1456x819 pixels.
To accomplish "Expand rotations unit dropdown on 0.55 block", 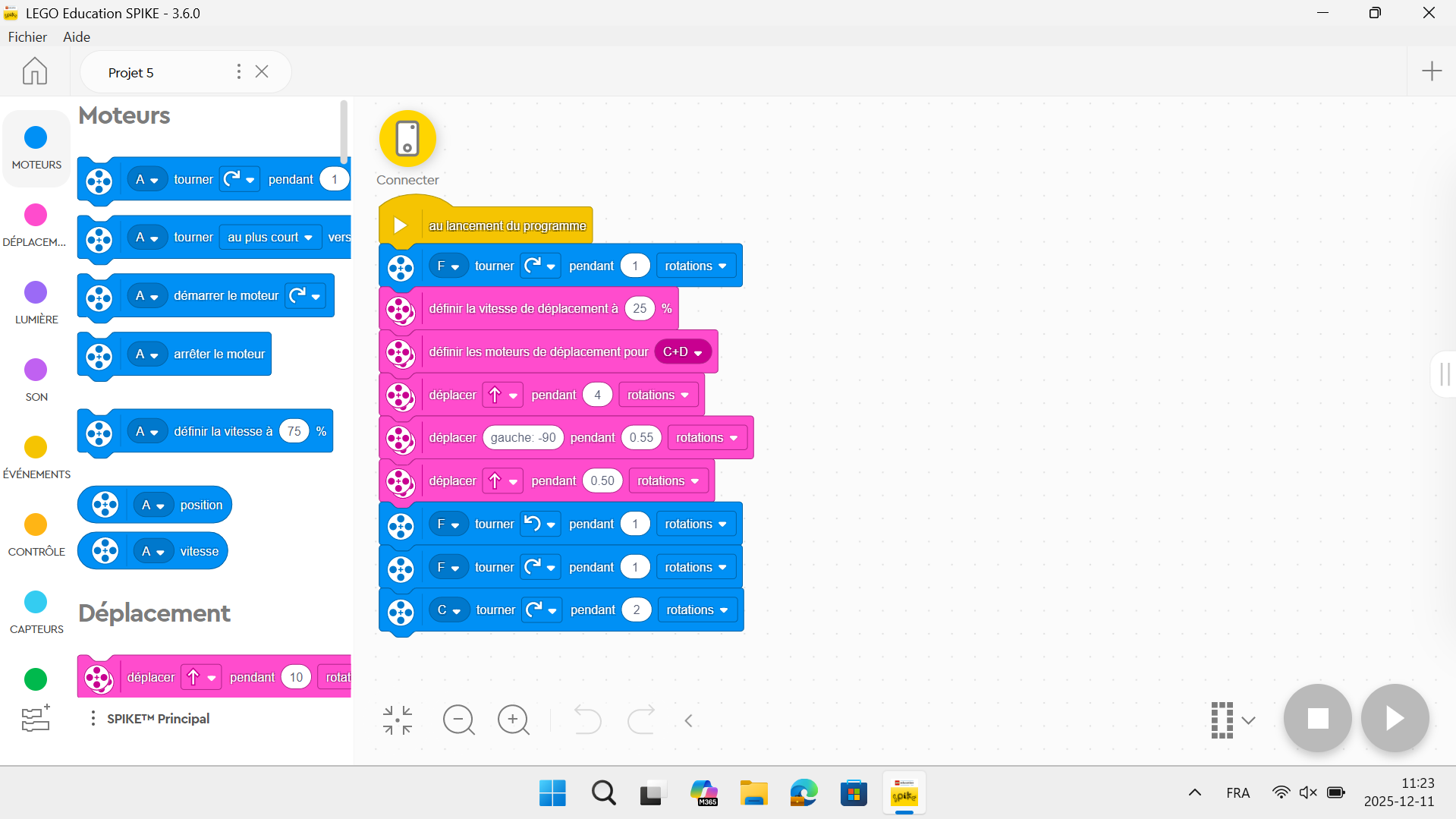I will coord(706,438).
